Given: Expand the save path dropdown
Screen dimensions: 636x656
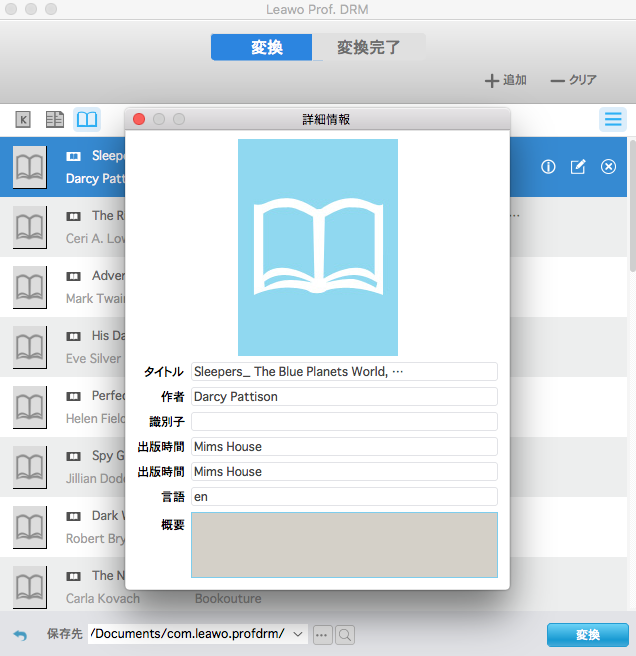Looking at the screenshot, I should click(x=299, y=634).
